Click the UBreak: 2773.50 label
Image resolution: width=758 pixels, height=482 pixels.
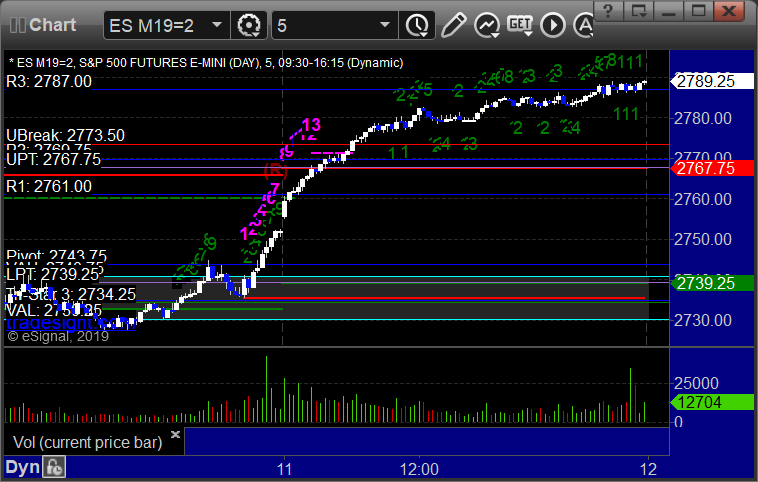(x=65, y=135)
